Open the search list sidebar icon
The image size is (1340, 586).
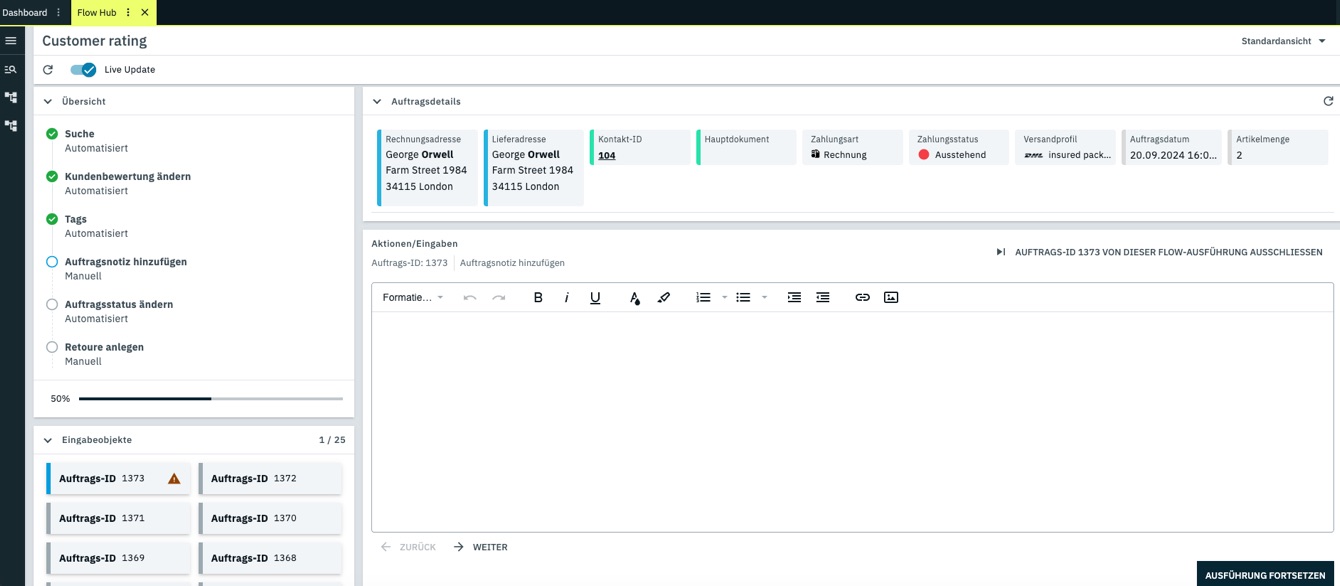click(x=11, y=69)
